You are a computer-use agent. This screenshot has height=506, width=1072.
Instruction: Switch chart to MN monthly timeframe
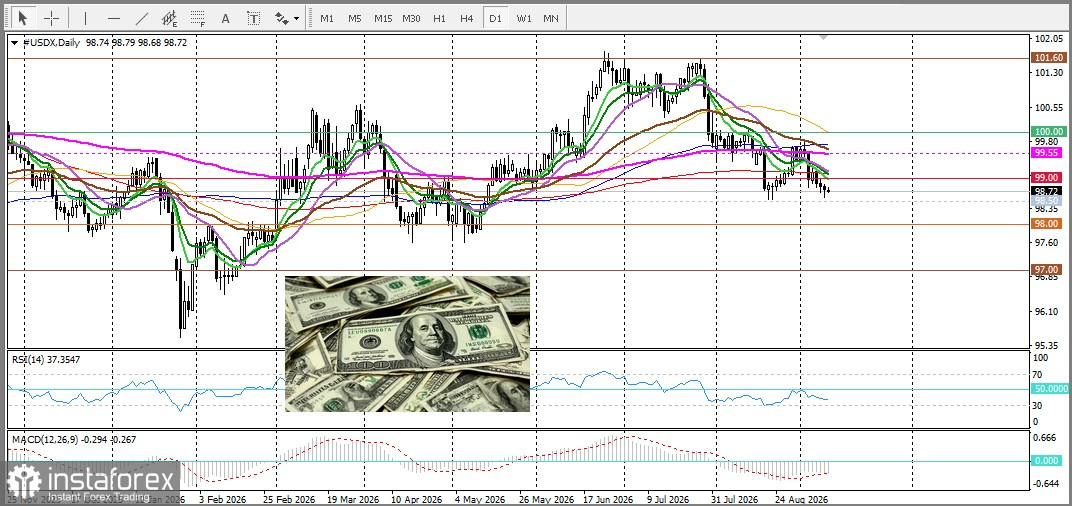(x=551, y=18)
